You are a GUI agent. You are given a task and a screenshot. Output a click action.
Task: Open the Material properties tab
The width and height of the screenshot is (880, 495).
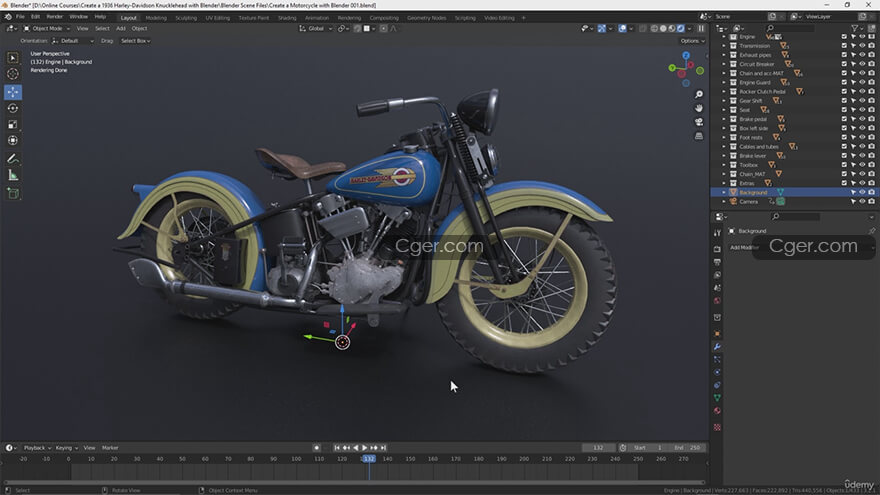[x=717, y=411]
